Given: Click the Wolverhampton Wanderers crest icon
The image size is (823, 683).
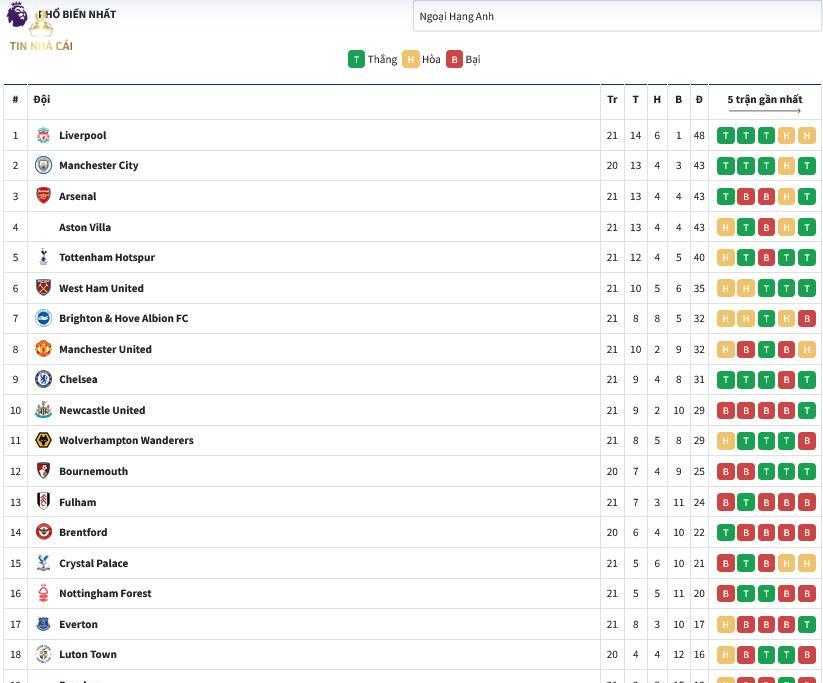Looking at the screenshot, I should tap(43, 440).
